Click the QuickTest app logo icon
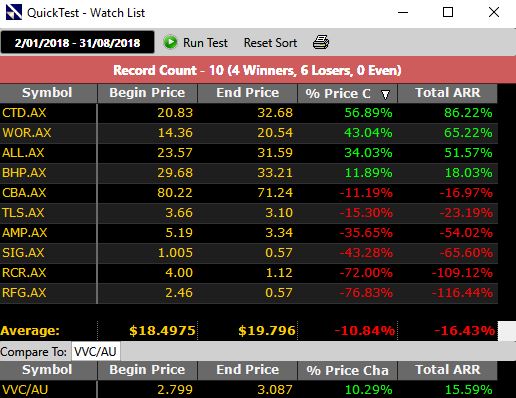This screenshot has width=516, height=398. coord(14,12)
